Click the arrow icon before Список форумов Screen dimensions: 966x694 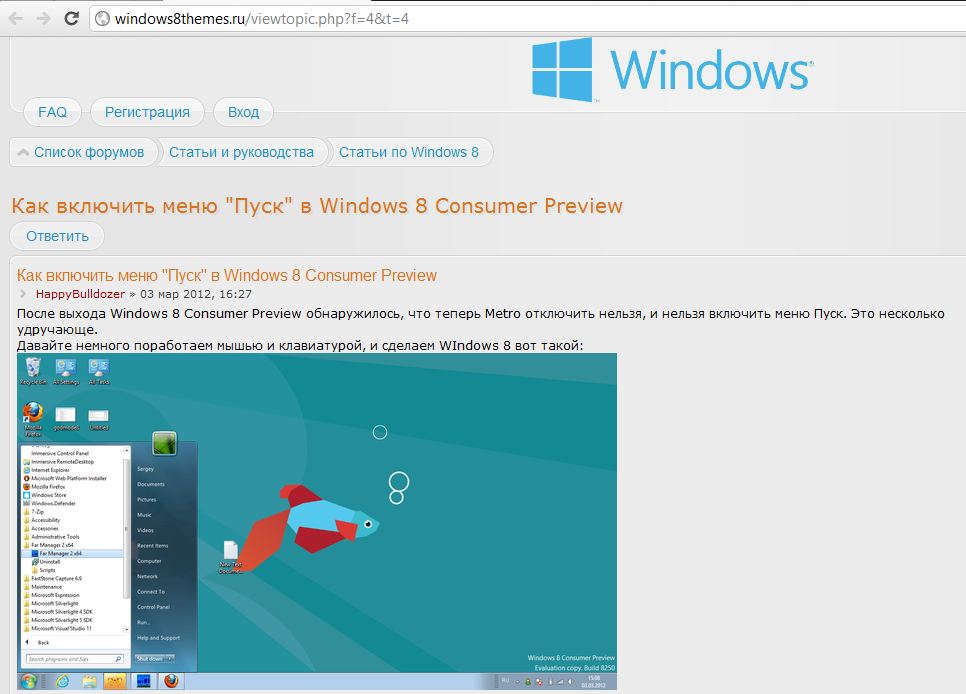tap(23, 153)
